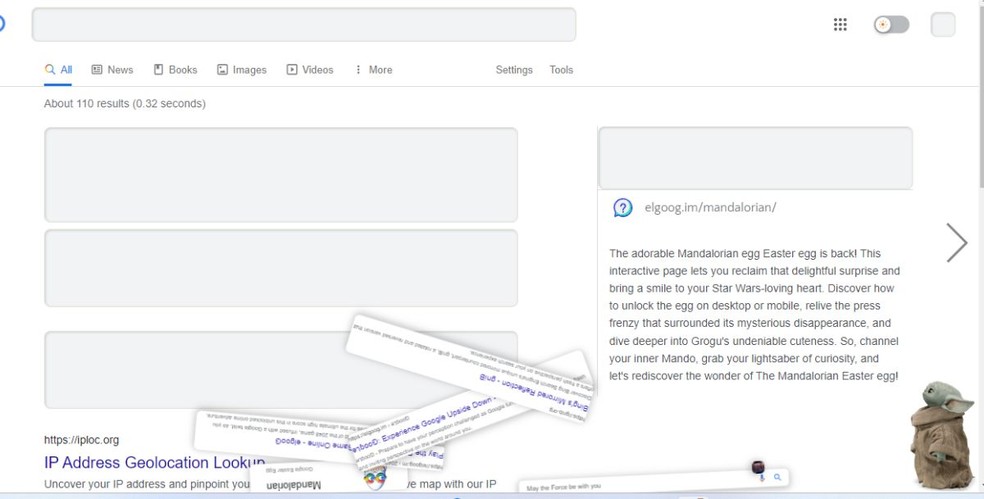Click the second grey placeholder result card
The height and width of the screenshot is (499, 984).
point(281,268)
